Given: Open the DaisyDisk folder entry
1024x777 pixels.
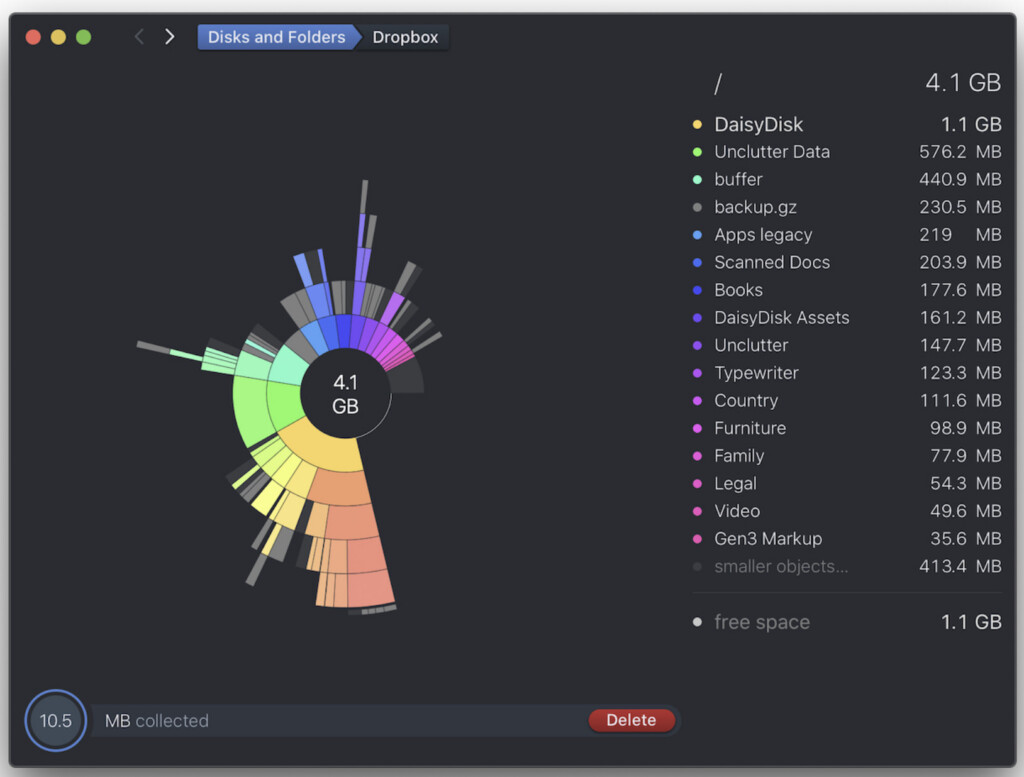Looking at the screenshot, I should click(x=758, y=124).
